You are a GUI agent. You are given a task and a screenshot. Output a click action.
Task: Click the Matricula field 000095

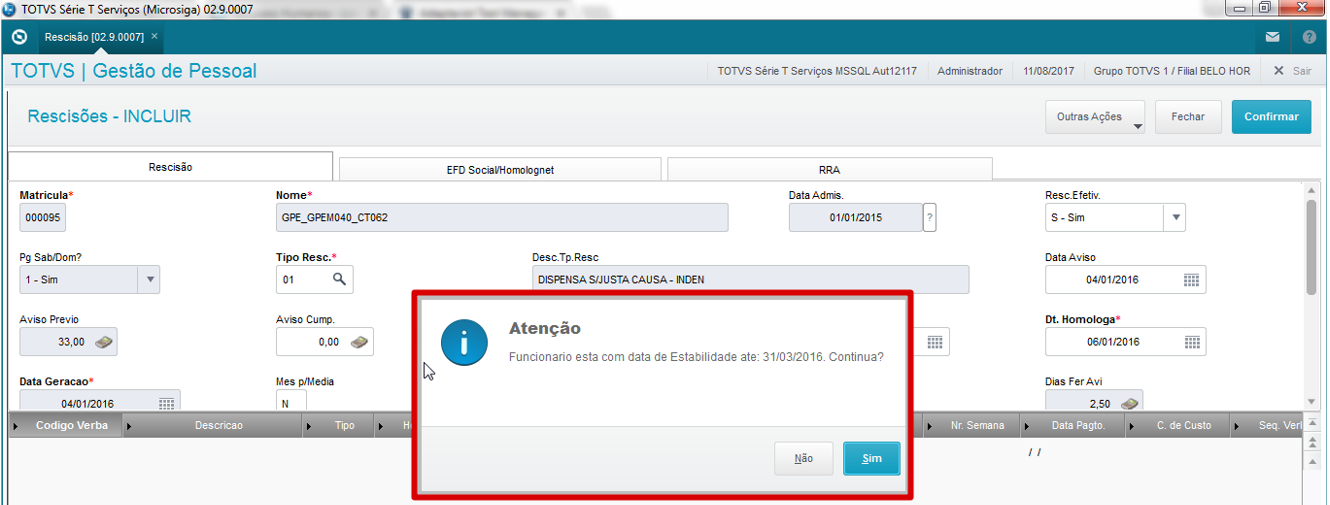[43, 218]
